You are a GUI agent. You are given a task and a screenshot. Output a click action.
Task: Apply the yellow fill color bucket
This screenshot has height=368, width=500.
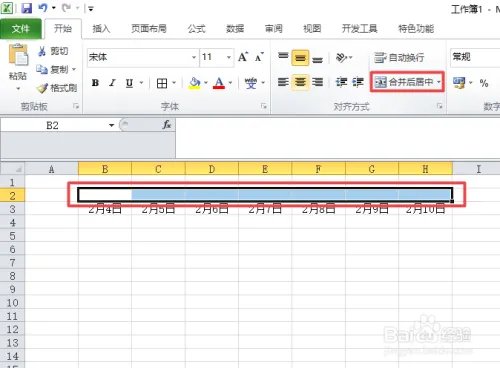tap(194, 83)
